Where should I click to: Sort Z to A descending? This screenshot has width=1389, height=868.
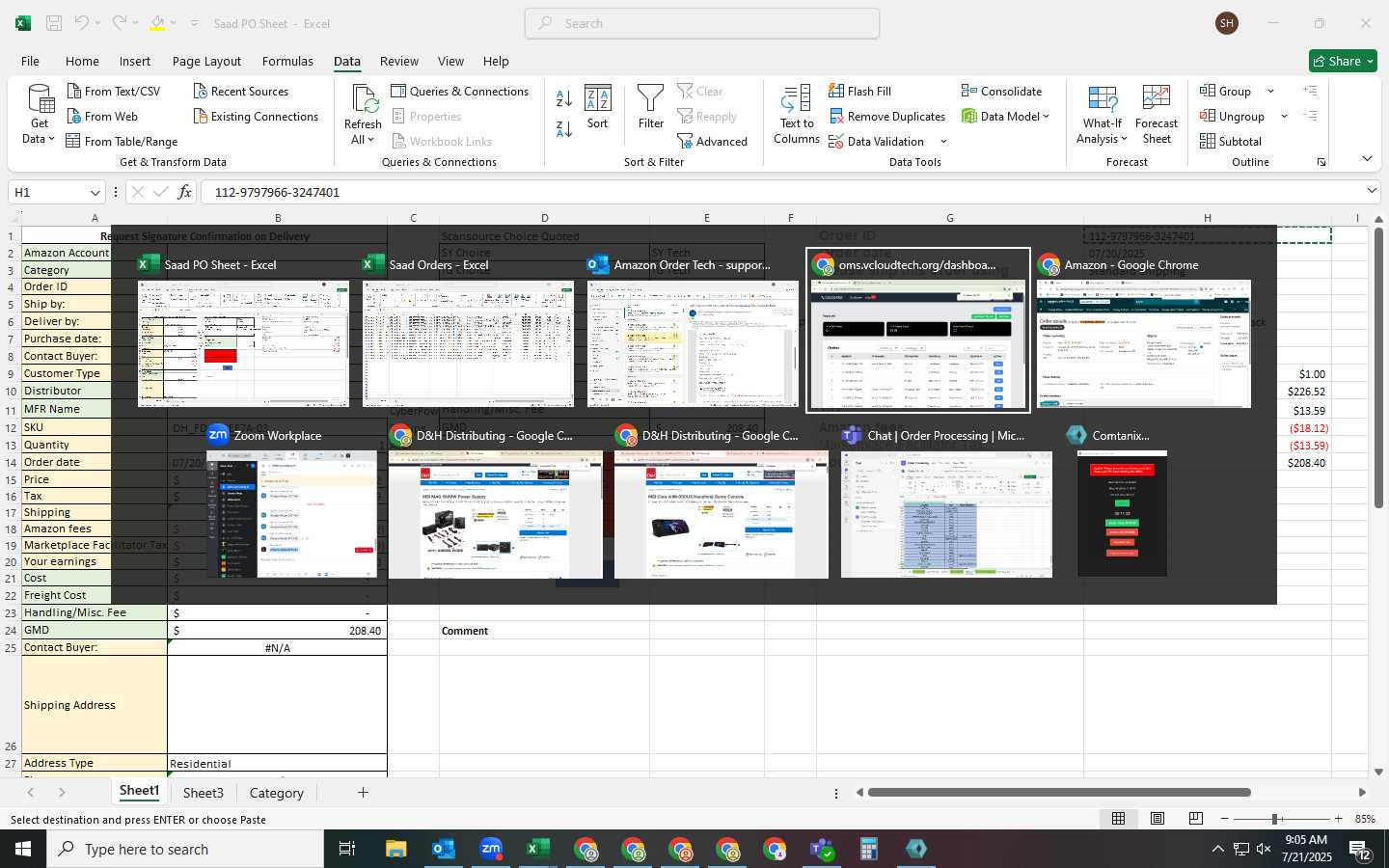pyautogui.click(x=564, y=128)
